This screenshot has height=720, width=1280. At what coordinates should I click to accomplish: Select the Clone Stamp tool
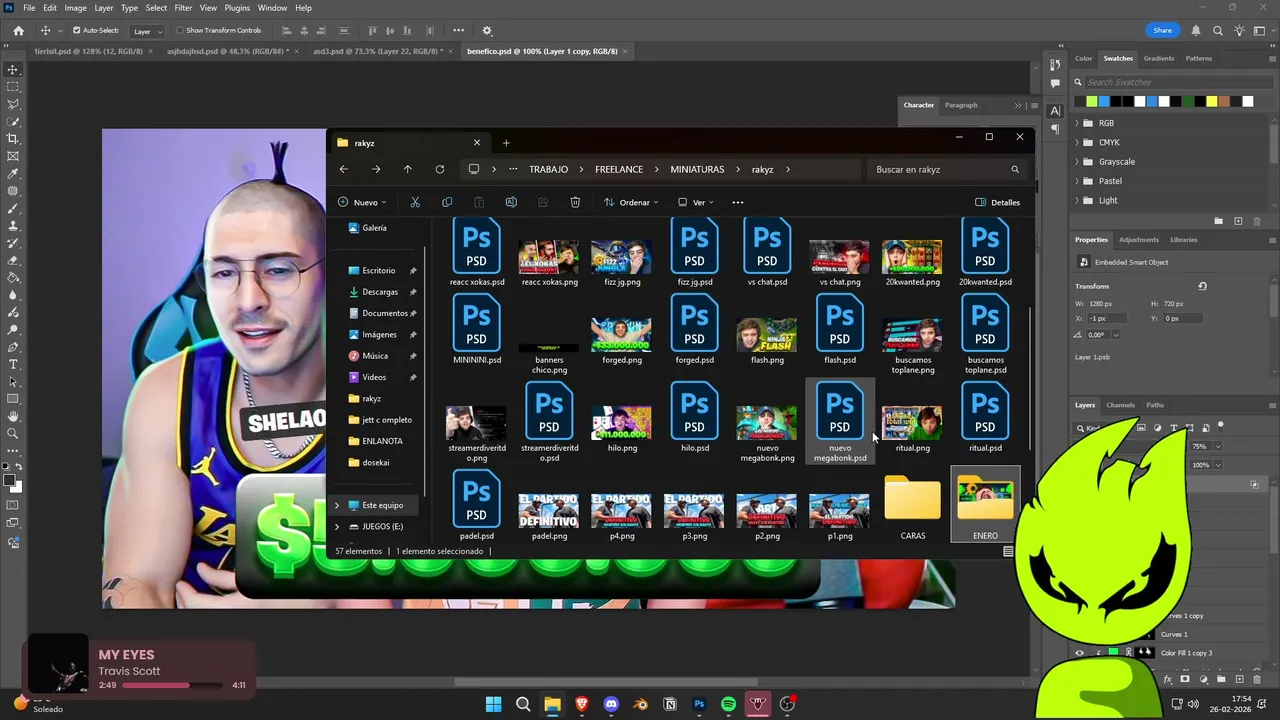[13, 226]
